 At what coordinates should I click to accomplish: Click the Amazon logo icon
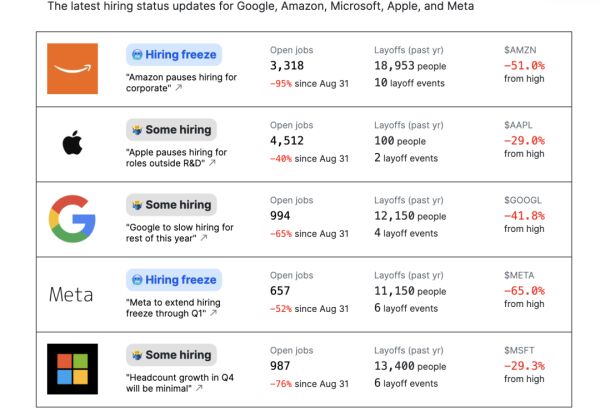coord(72,69)
